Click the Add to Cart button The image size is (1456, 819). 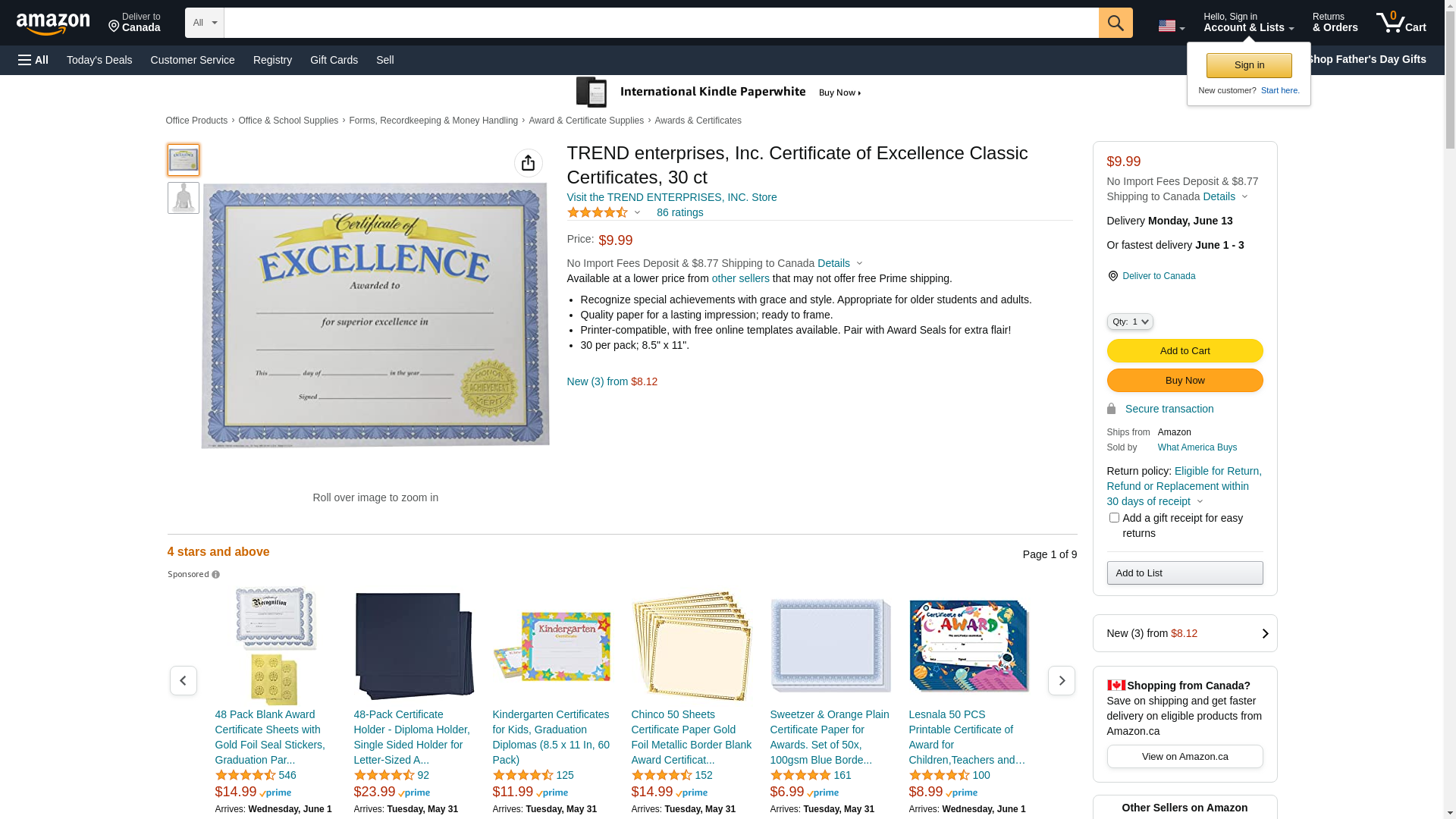(x=1185, y=351)
